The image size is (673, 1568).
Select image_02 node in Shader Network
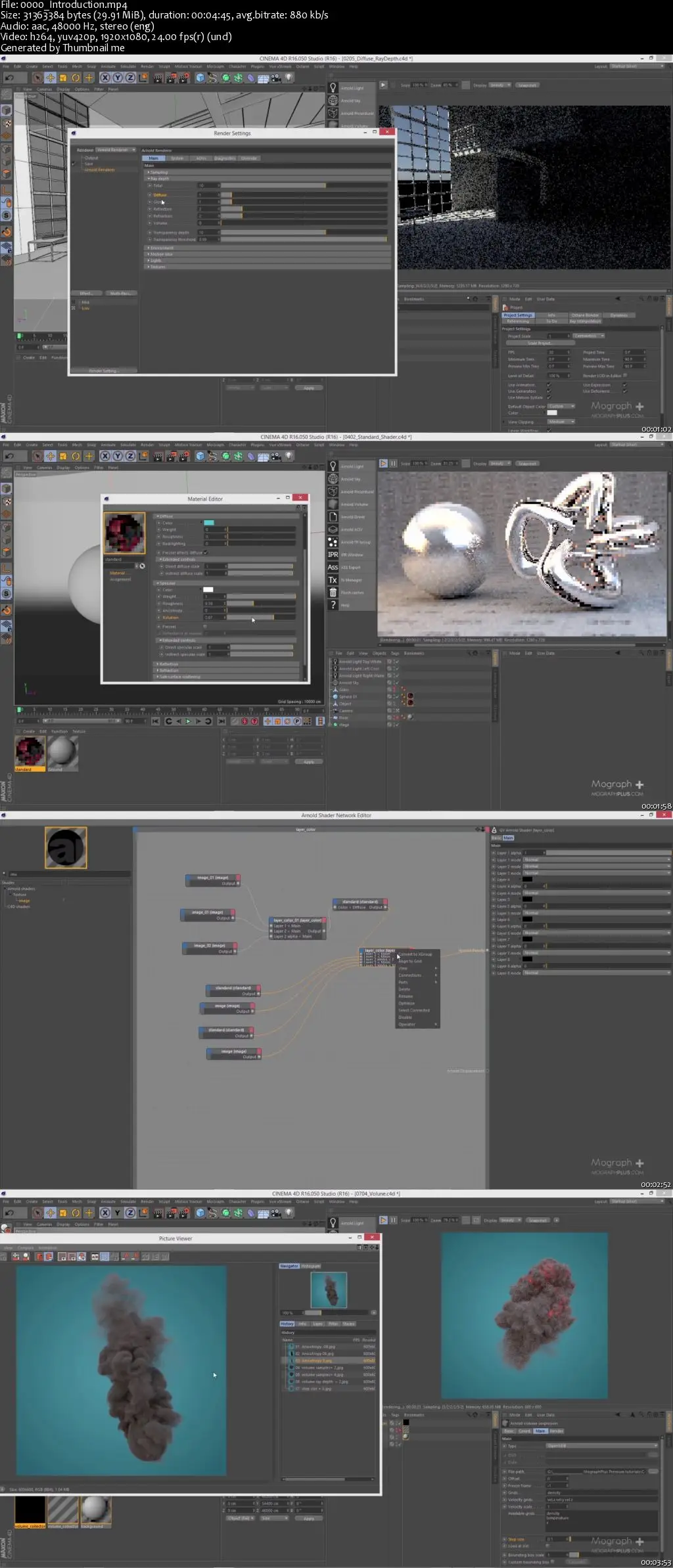[210, 948]
